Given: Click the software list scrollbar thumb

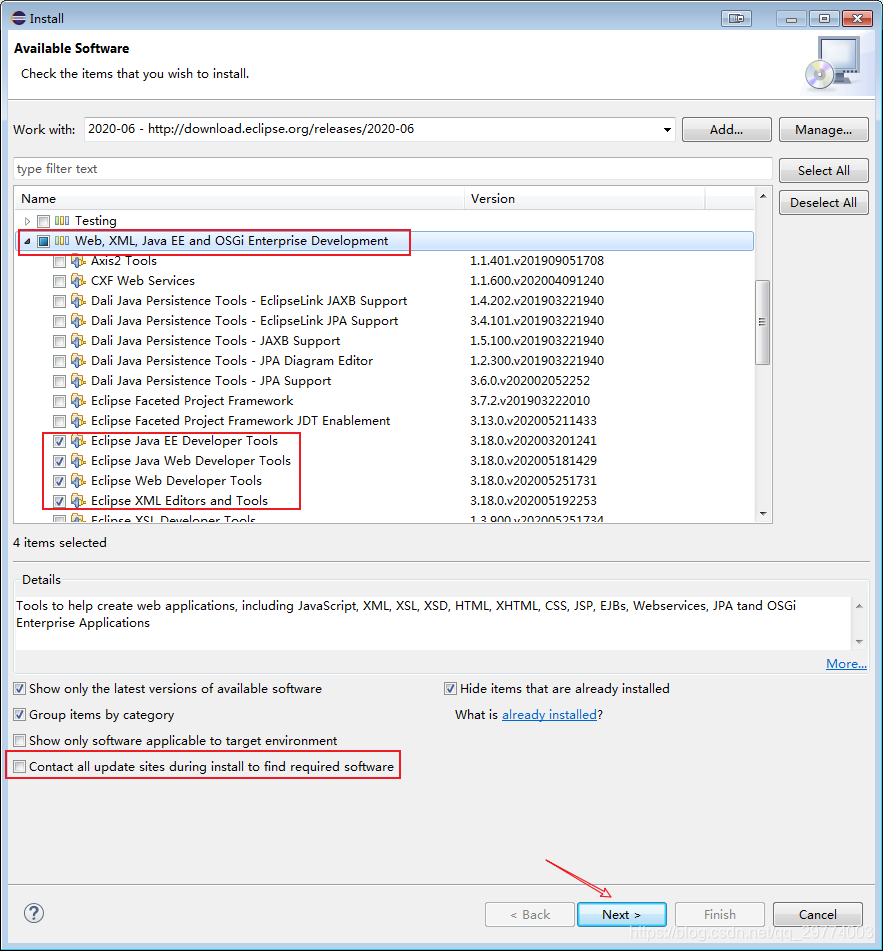Looking at the screenshot, I should (x=762, y=322).
